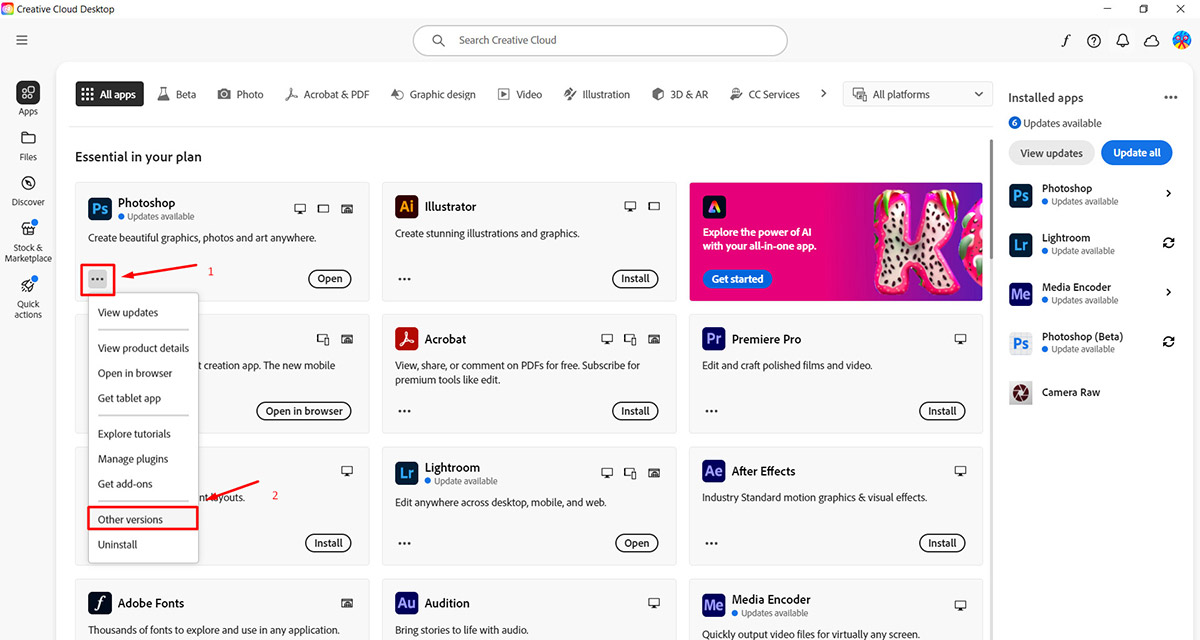The height and width of the screenshot is (640, 1200).
Task: Open Quick actions in sidebar
Action: (28, 298)
